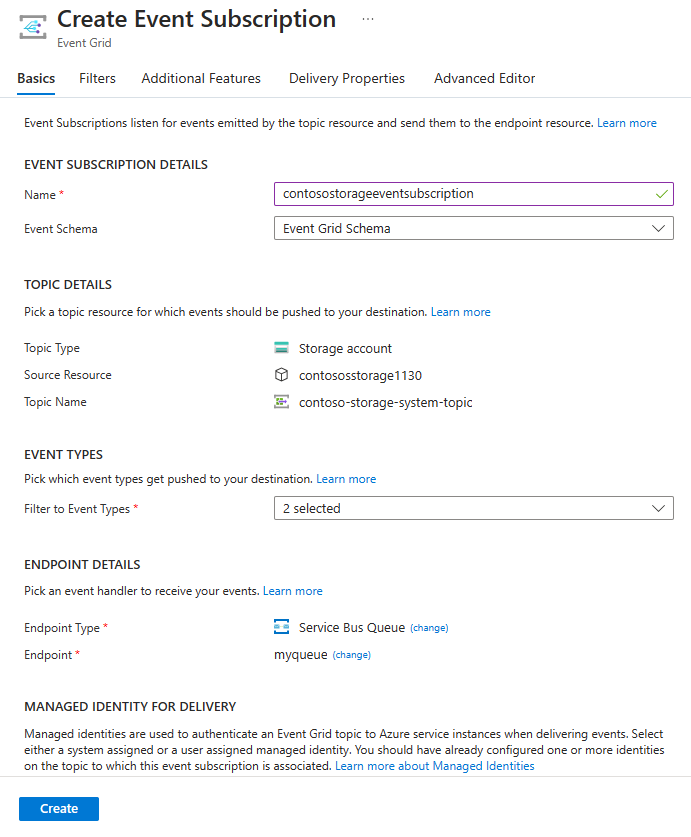Click the Storage account icon under Topic Type
Screen dimensions: 691x837
[x=283, y=348]
